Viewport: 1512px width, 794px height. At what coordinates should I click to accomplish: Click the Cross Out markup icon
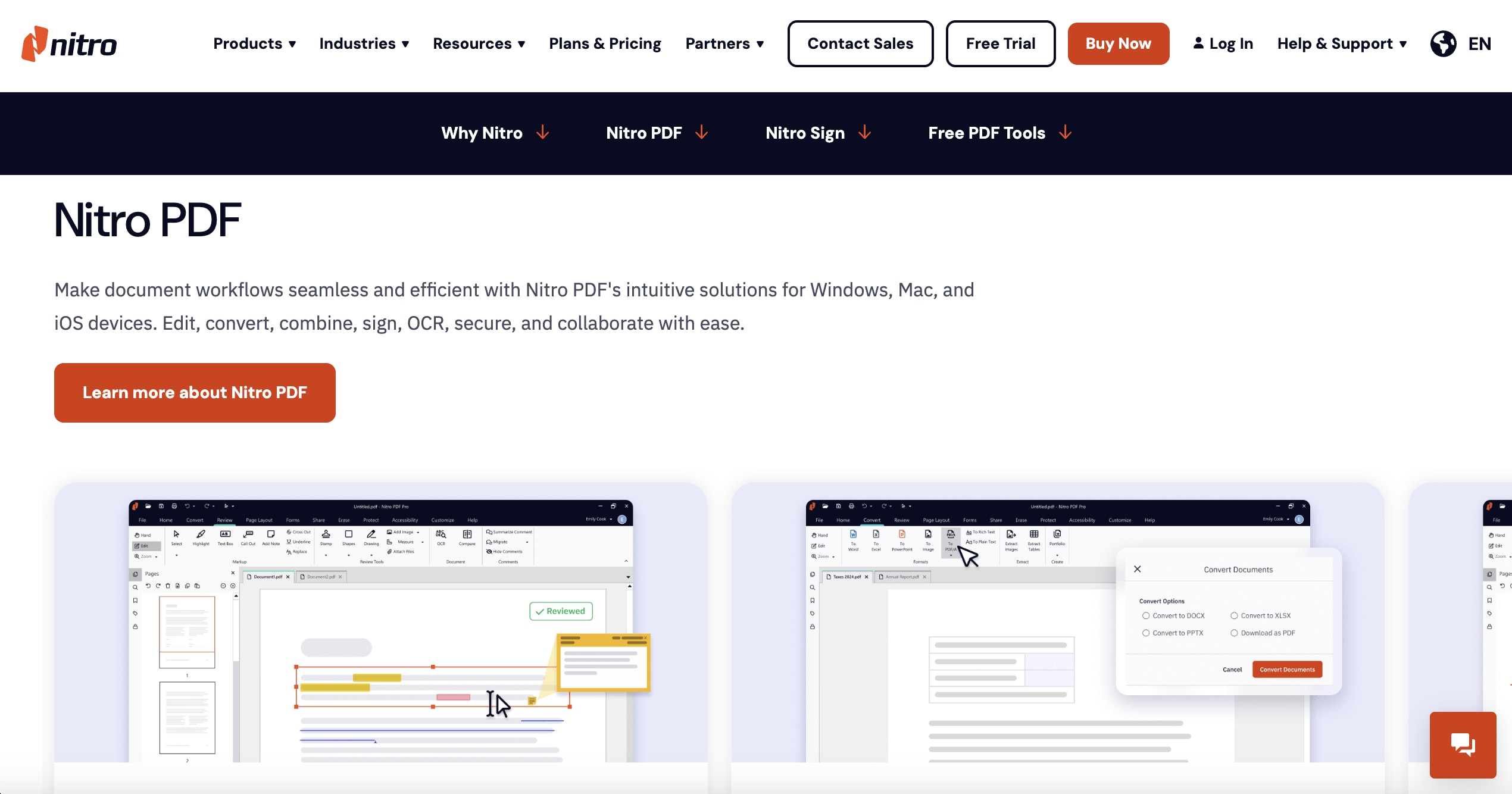(x=289, y=532)
